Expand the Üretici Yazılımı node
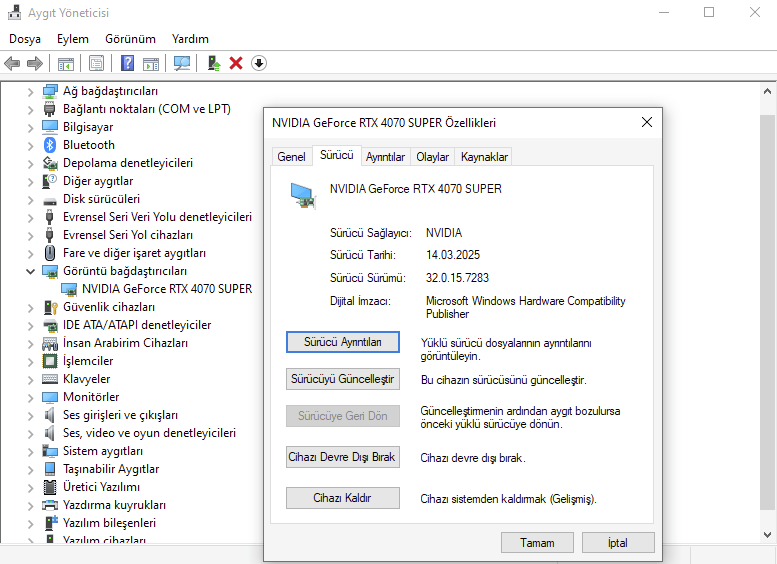 pyautogui.click(x=30, y=488)
